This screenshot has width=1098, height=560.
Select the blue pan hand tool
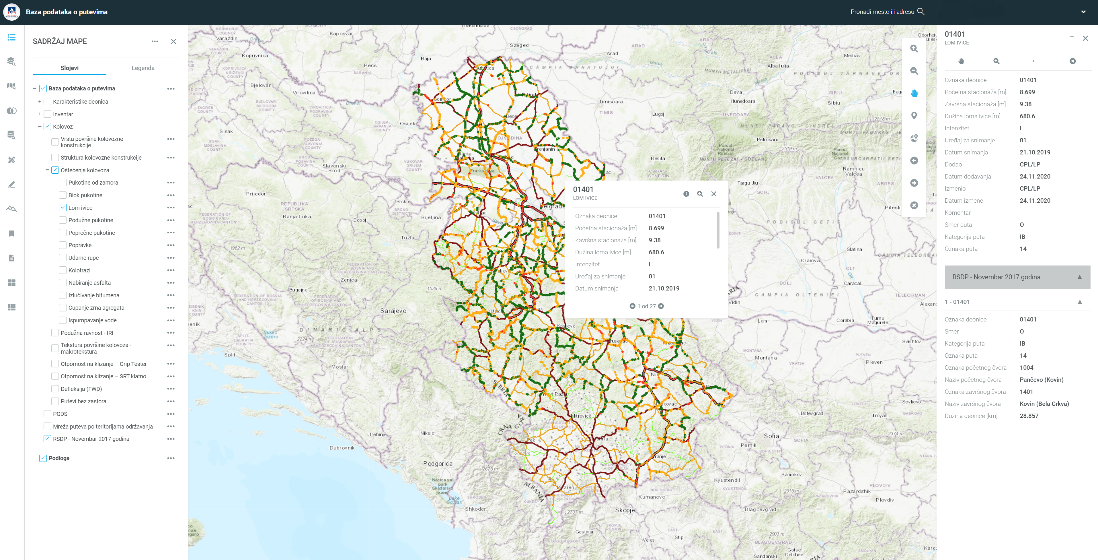914,94
